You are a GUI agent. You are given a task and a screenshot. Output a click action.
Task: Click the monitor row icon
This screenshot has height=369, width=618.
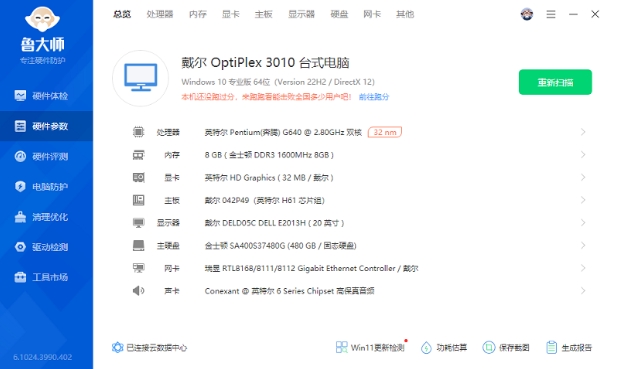coord(138,223)
